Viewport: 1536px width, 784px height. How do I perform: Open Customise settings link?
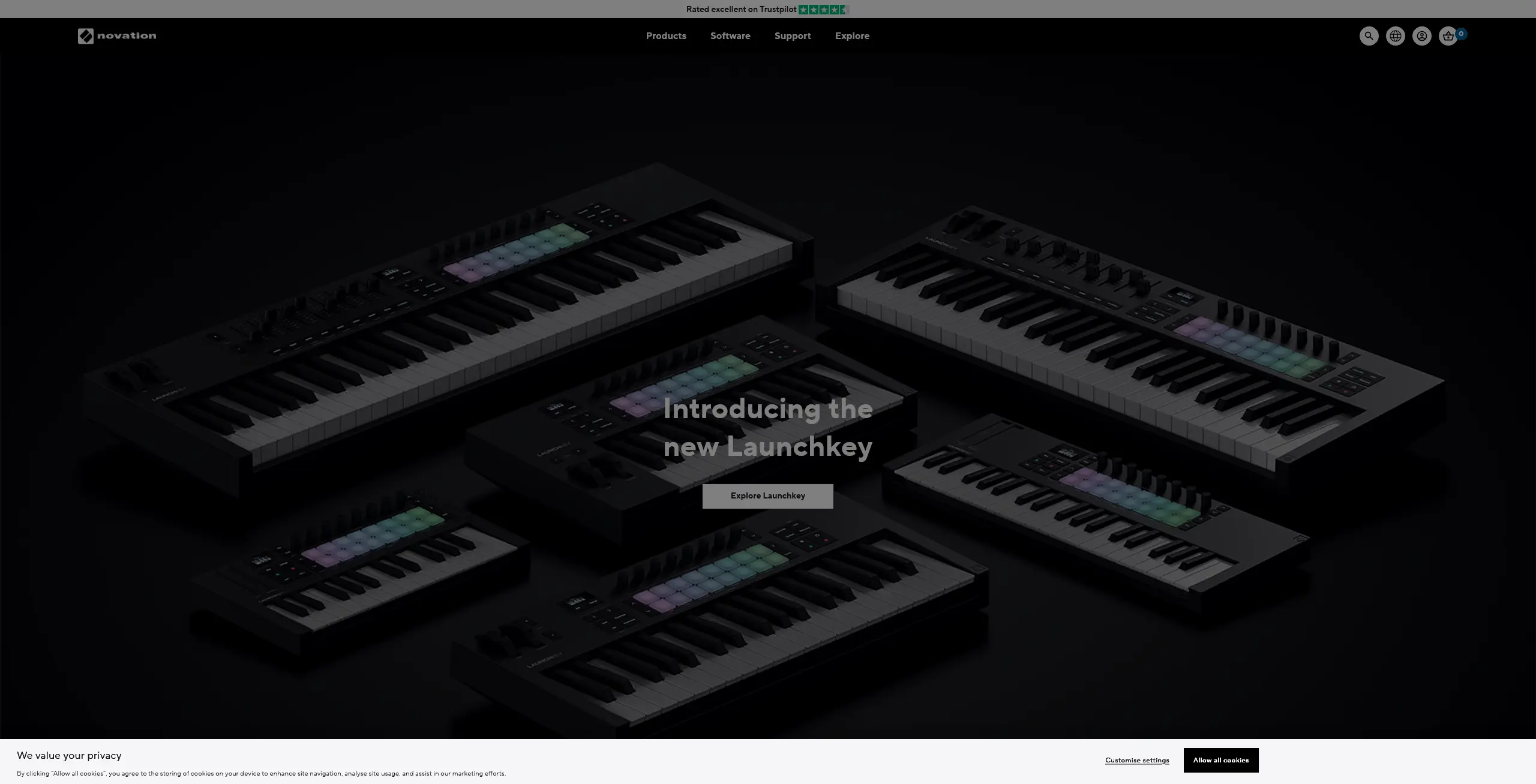coord(1137,761)
